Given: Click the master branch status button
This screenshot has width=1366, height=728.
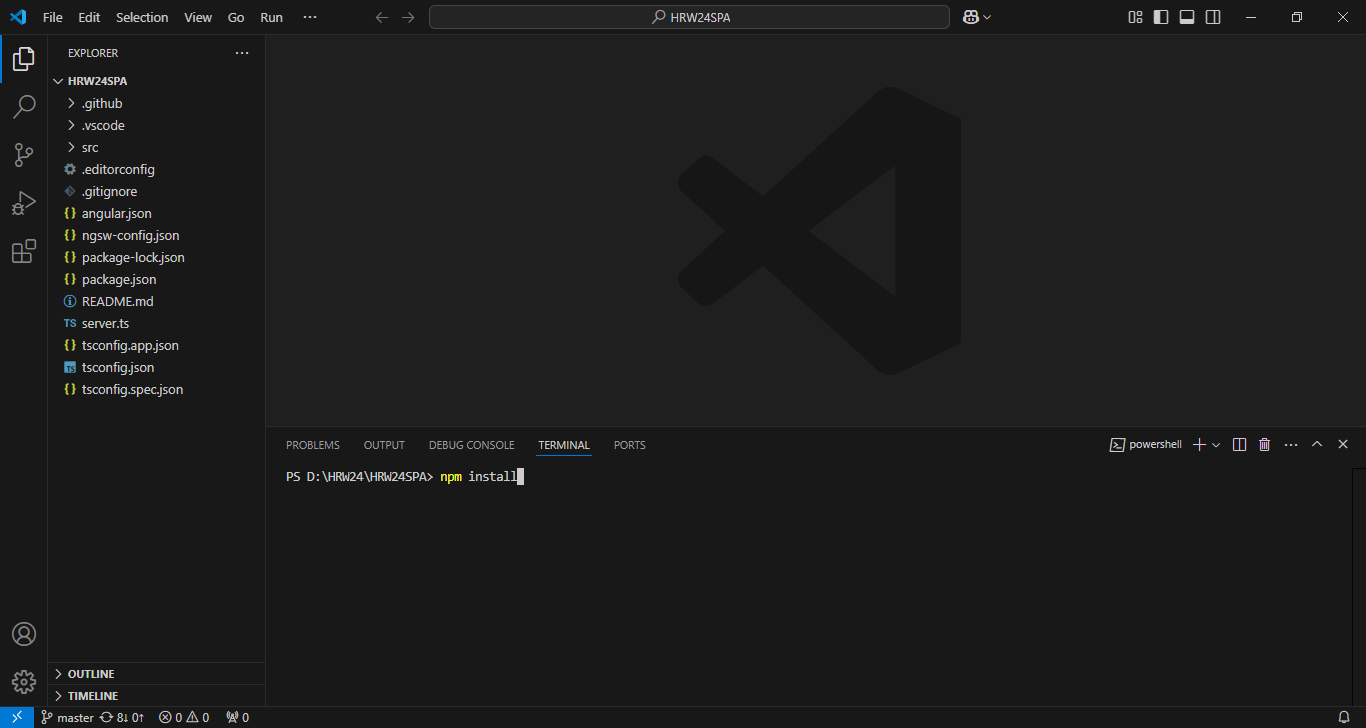Looking at the screenshot, I should (67, 717).
